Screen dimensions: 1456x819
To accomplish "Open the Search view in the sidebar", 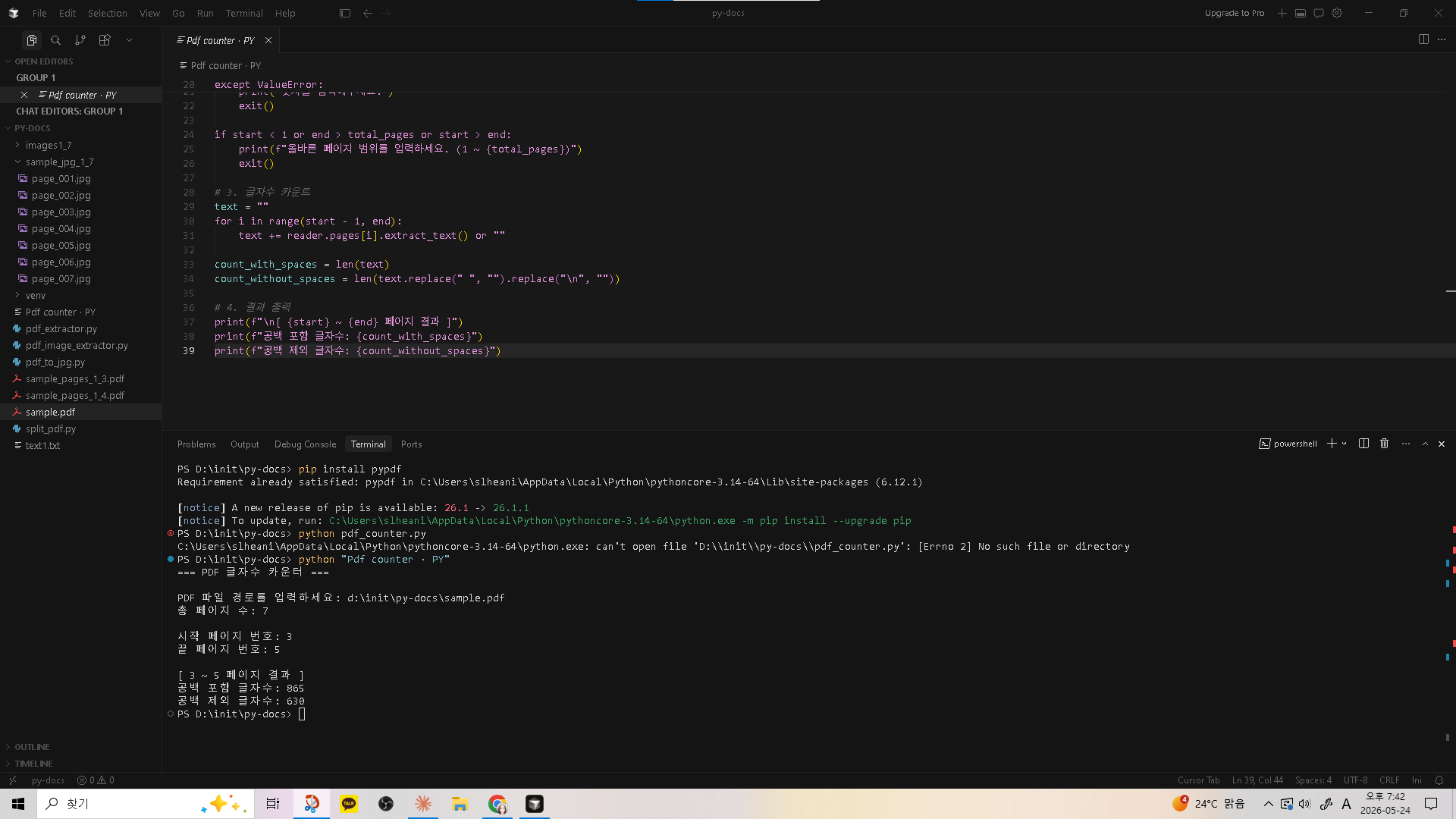I will (55, 40).
